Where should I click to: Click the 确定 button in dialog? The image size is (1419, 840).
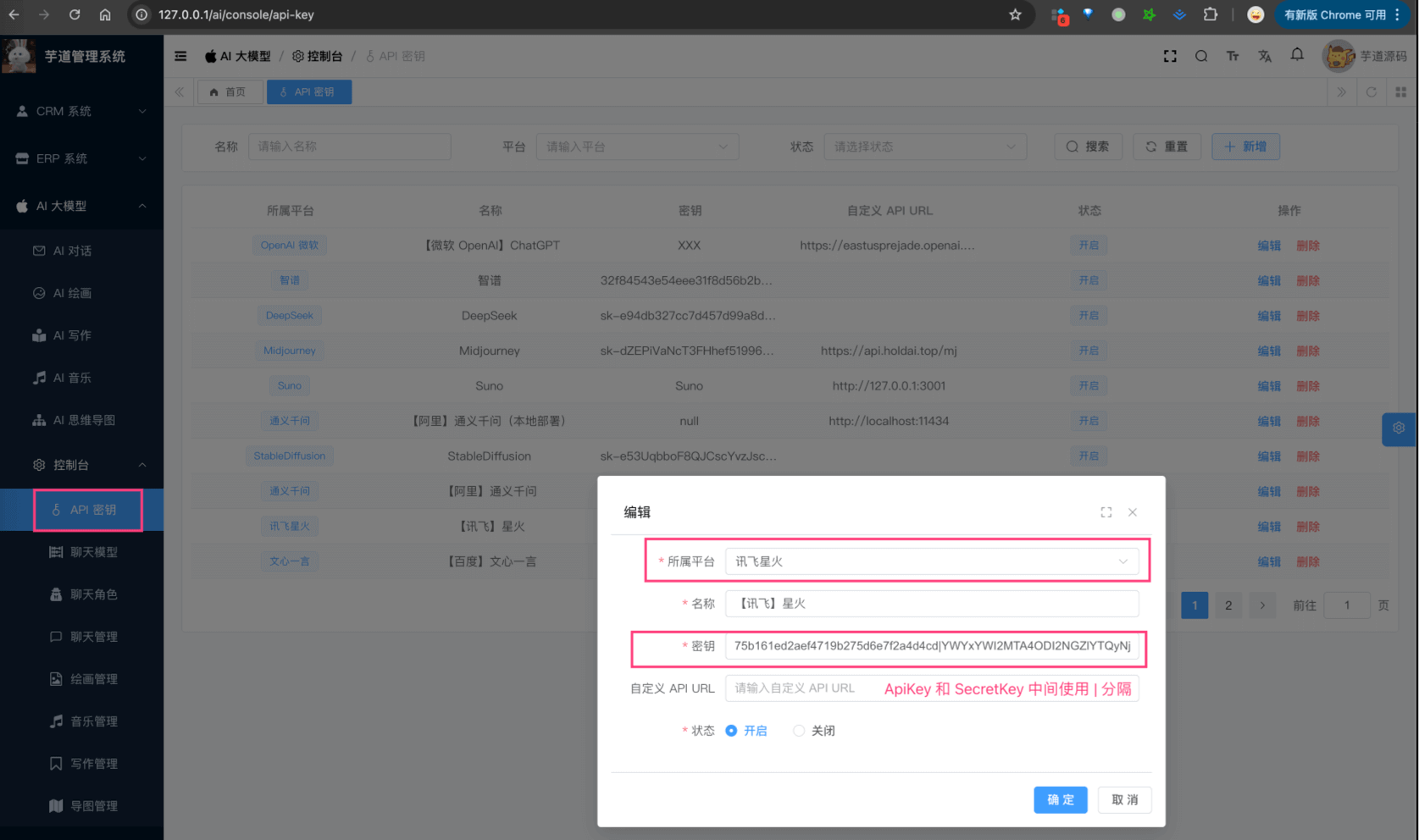[x=1060, y=799]
